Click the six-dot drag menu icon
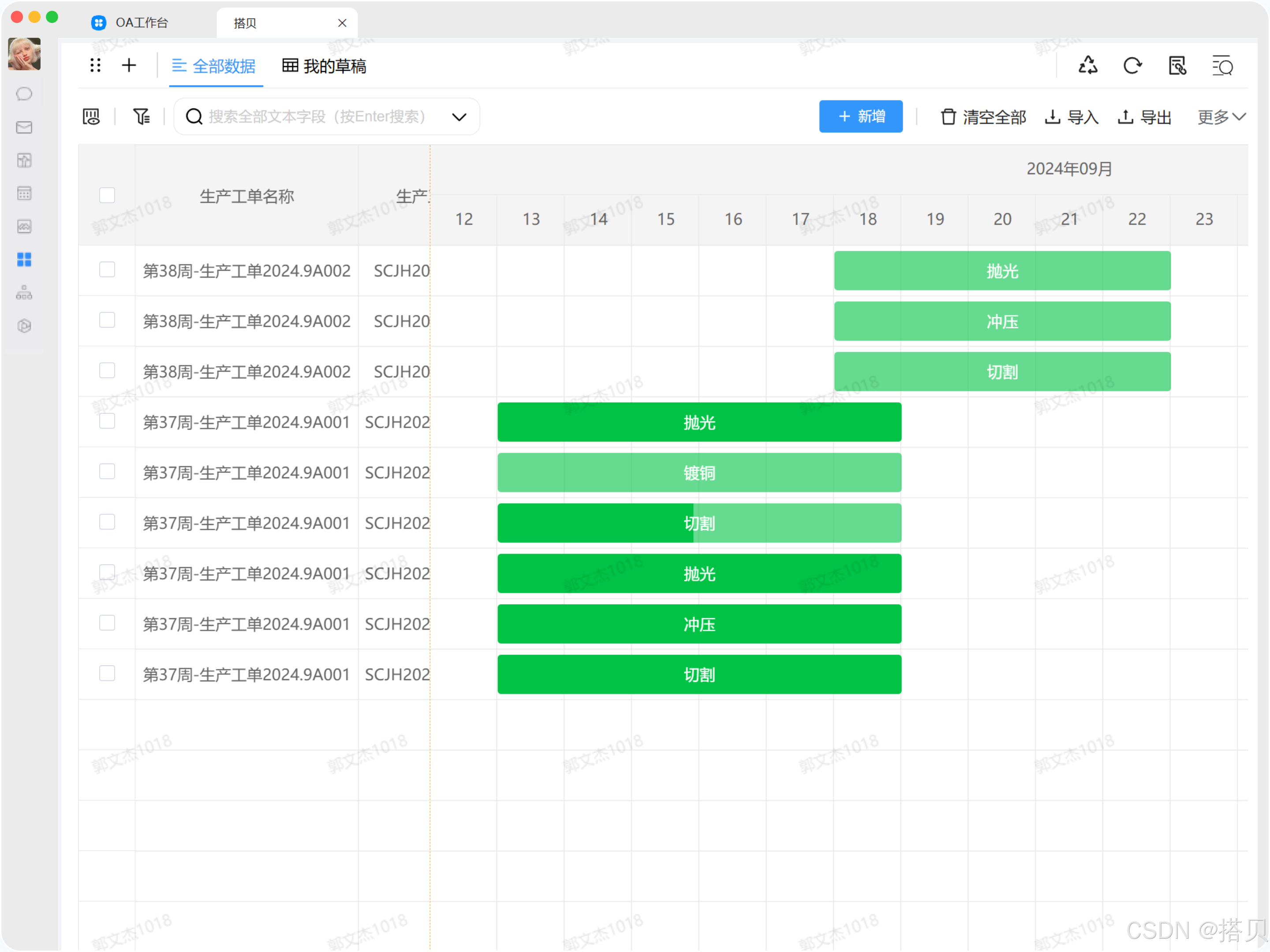1270x952 pixels. pyautogui.click(x=95, y=65)
